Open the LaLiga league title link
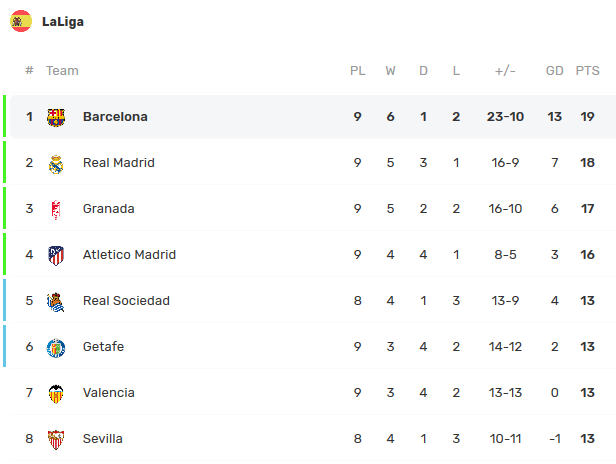The height and width of the screenshot is (464, 616). (63, 21)
